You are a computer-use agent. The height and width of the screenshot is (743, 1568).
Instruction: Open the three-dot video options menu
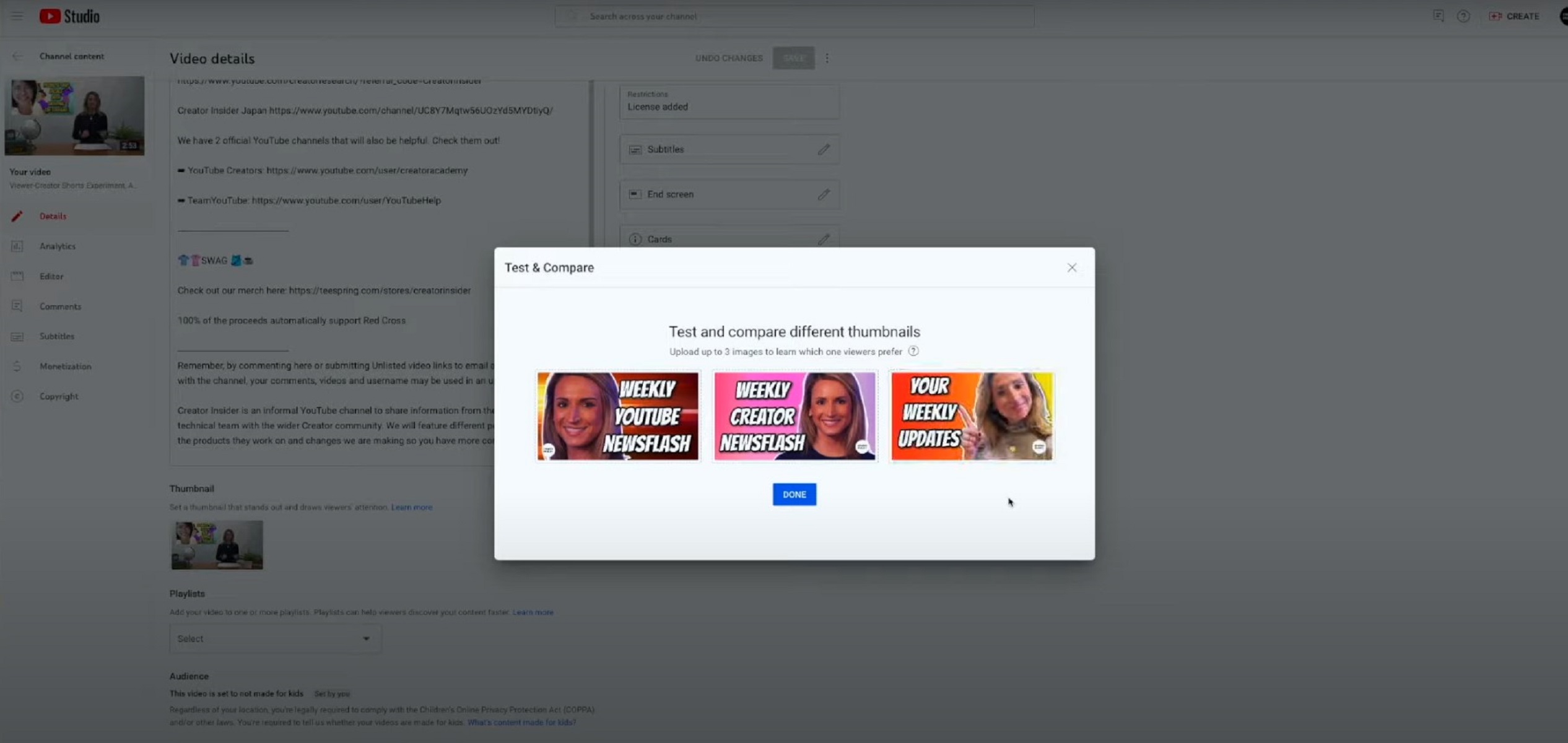(827, 58)
